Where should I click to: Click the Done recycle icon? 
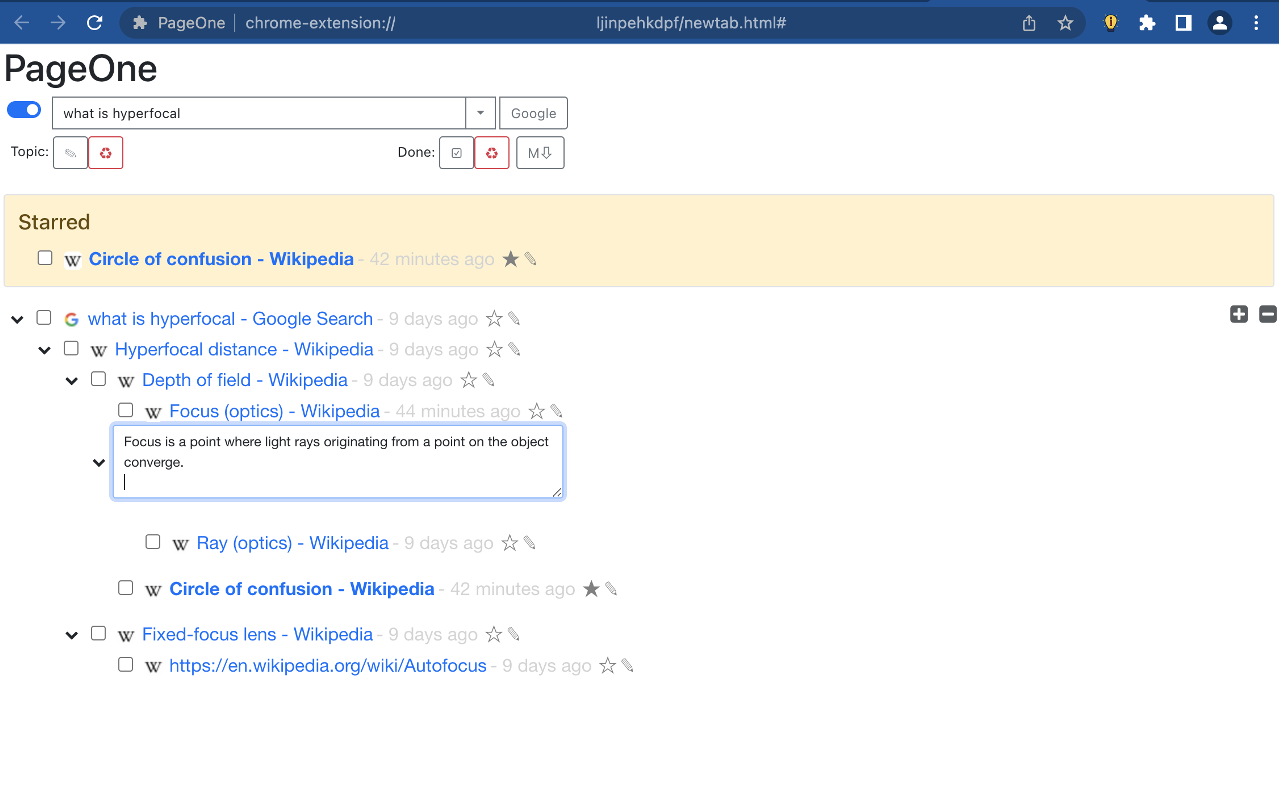pyautogui.click(x=491, y=152)
